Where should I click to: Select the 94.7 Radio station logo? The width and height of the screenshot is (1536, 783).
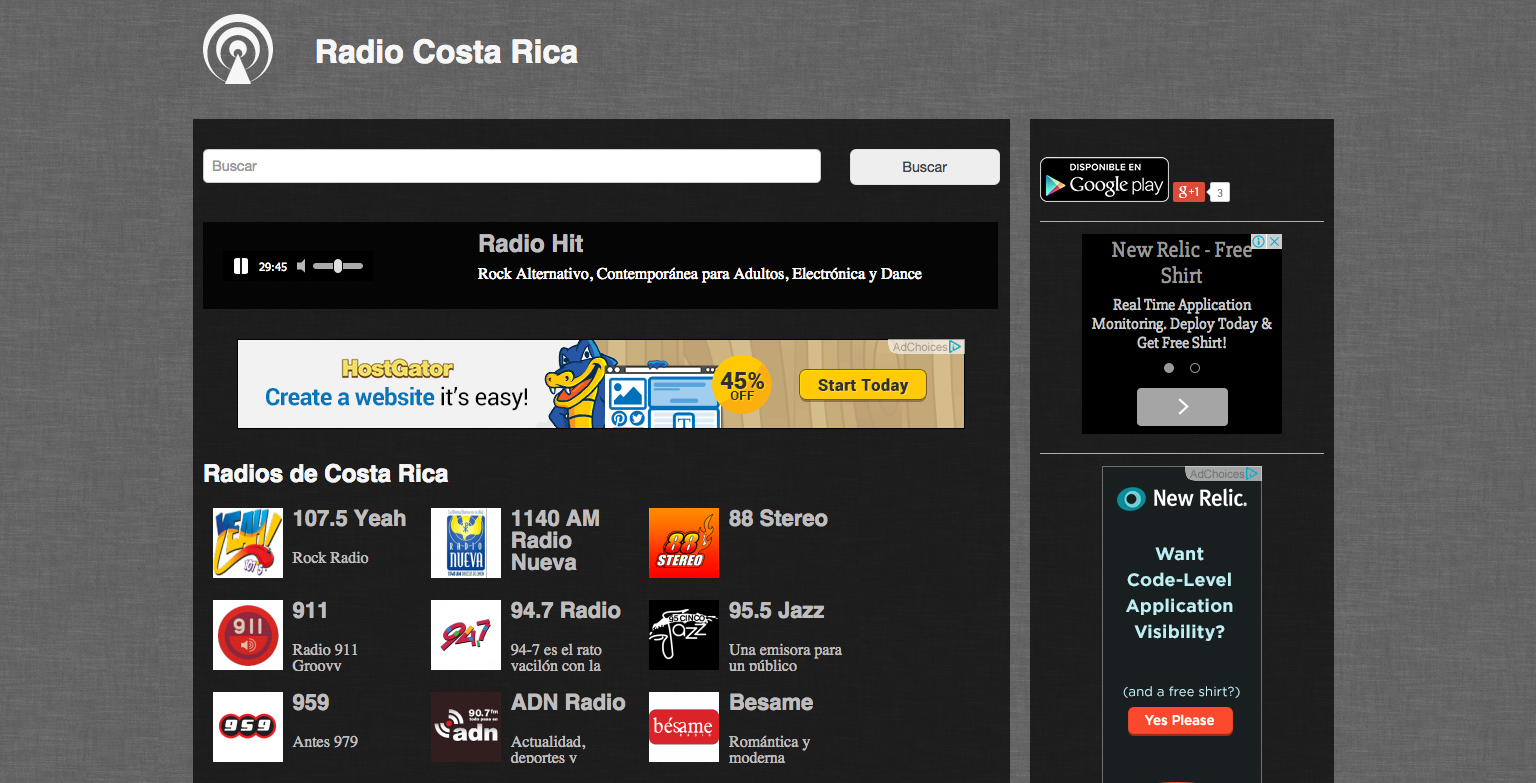pos(466,635)
